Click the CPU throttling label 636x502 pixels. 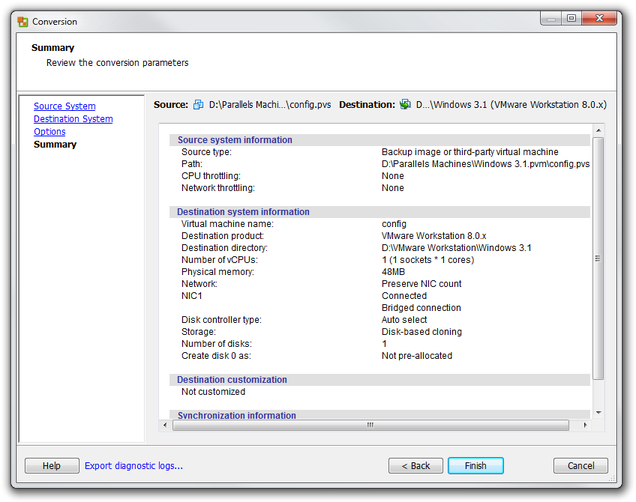(x=211, y=176)
